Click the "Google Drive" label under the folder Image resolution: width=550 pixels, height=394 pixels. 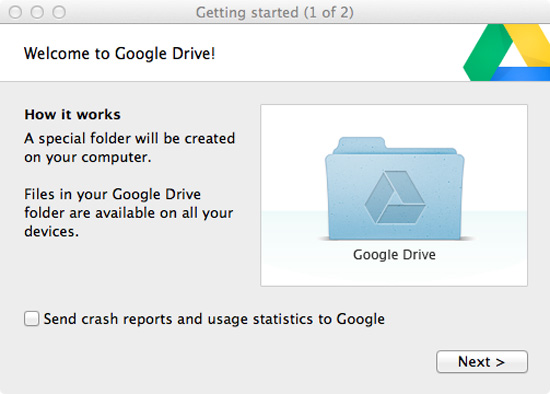pos(394,254)
